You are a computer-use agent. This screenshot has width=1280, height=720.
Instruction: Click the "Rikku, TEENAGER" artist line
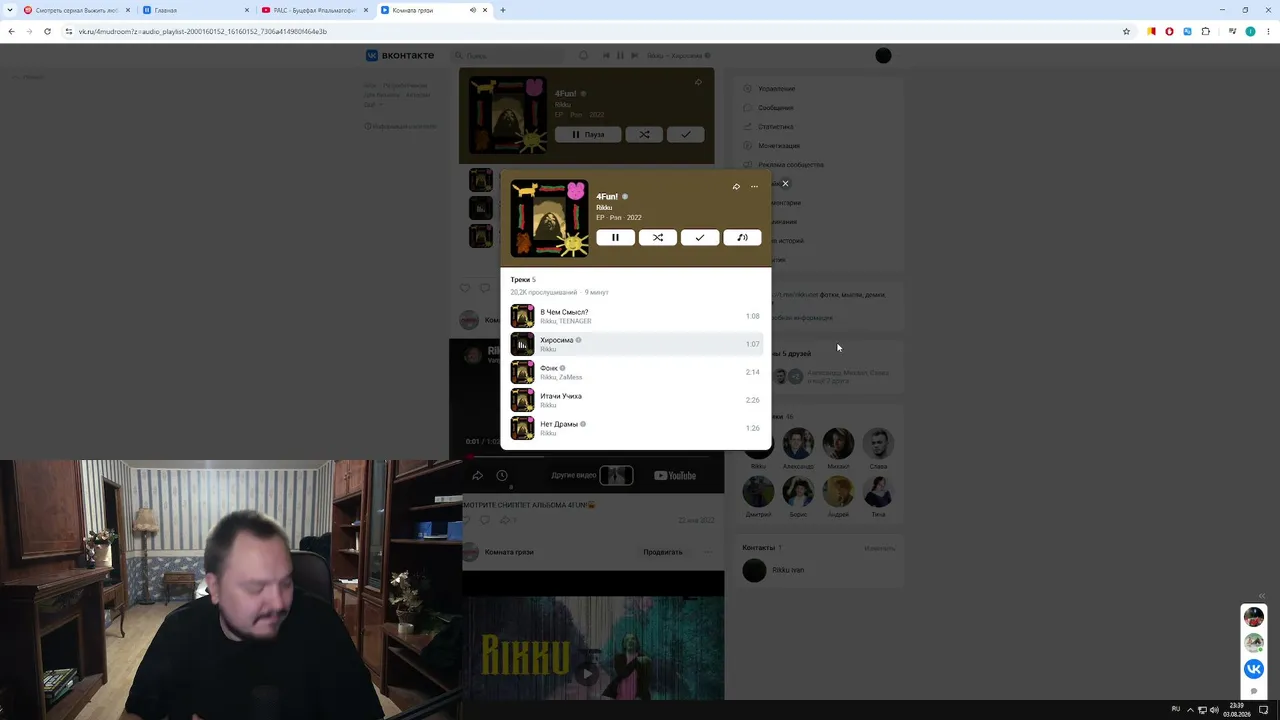(566, 321)
